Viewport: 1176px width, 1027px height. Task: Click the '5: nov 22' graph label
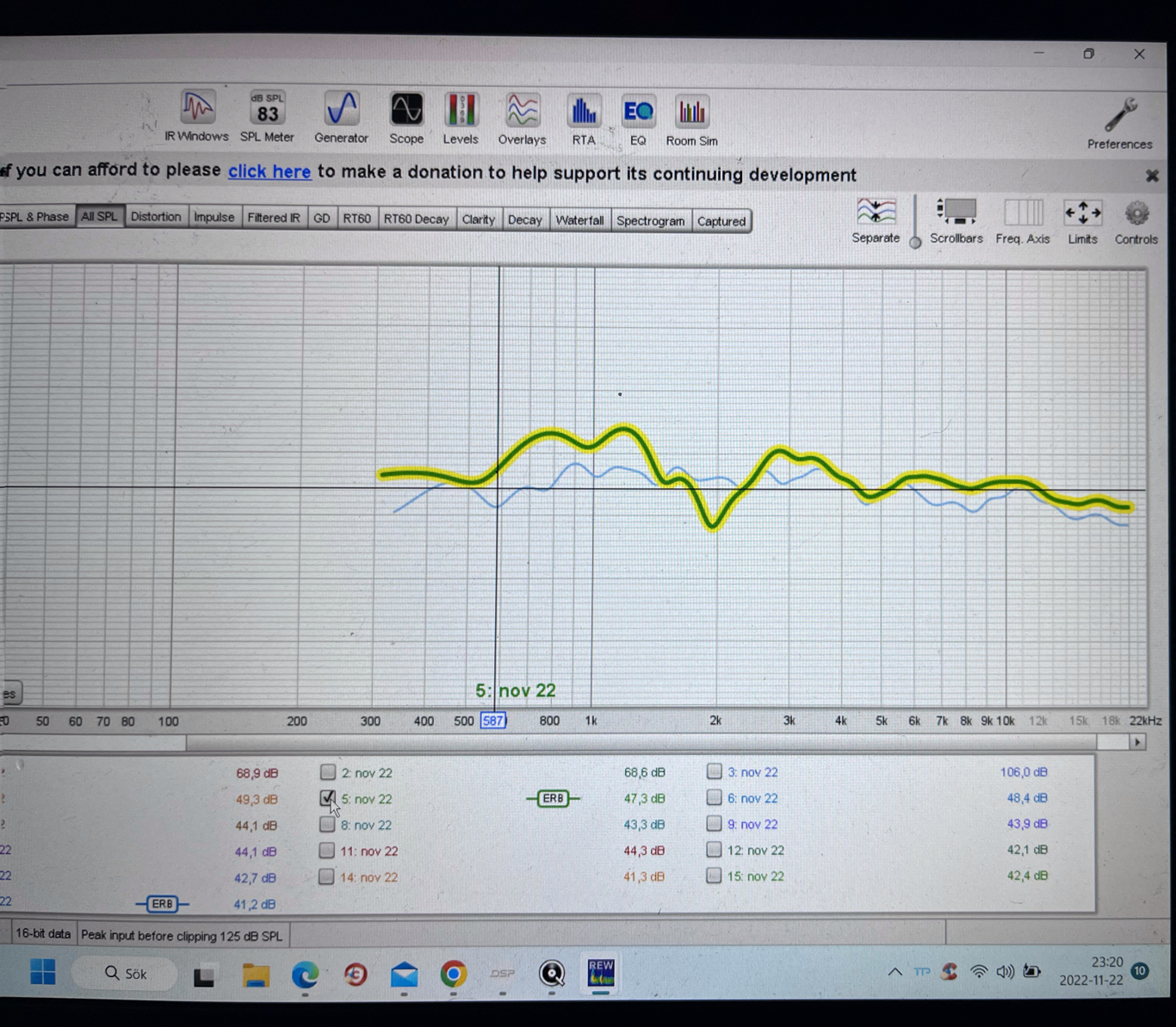click(x=516, y=690)
